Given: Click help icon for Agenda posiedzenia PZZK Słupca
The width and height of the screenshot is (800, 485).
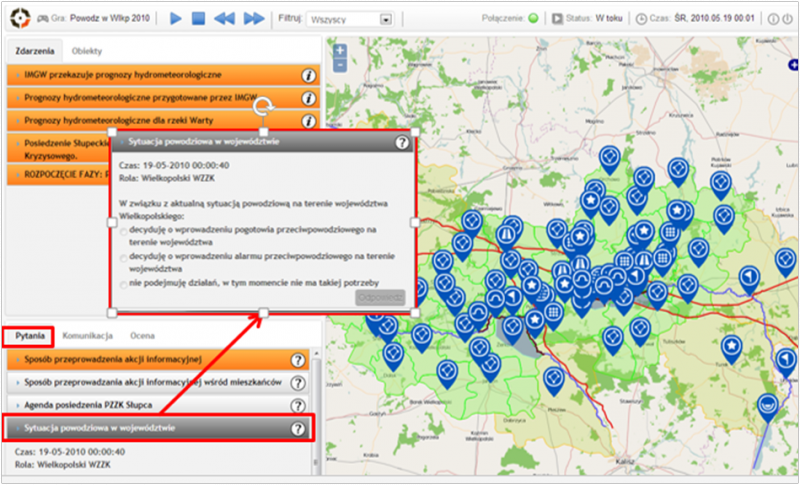Looking at the screenshot, I should (297, 405).
